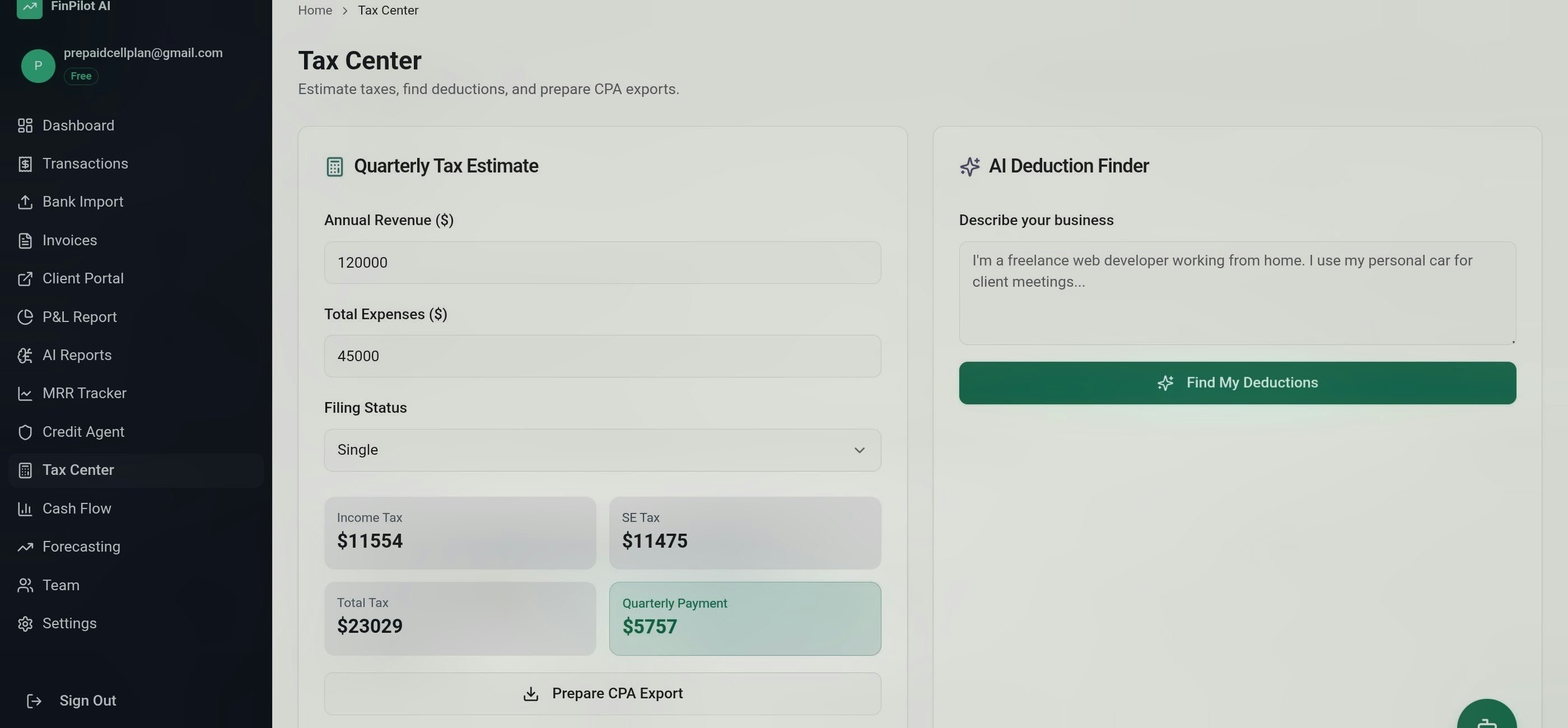
Task: Click the FinPilot AI logo icon
Action: [x=29, y=7]
